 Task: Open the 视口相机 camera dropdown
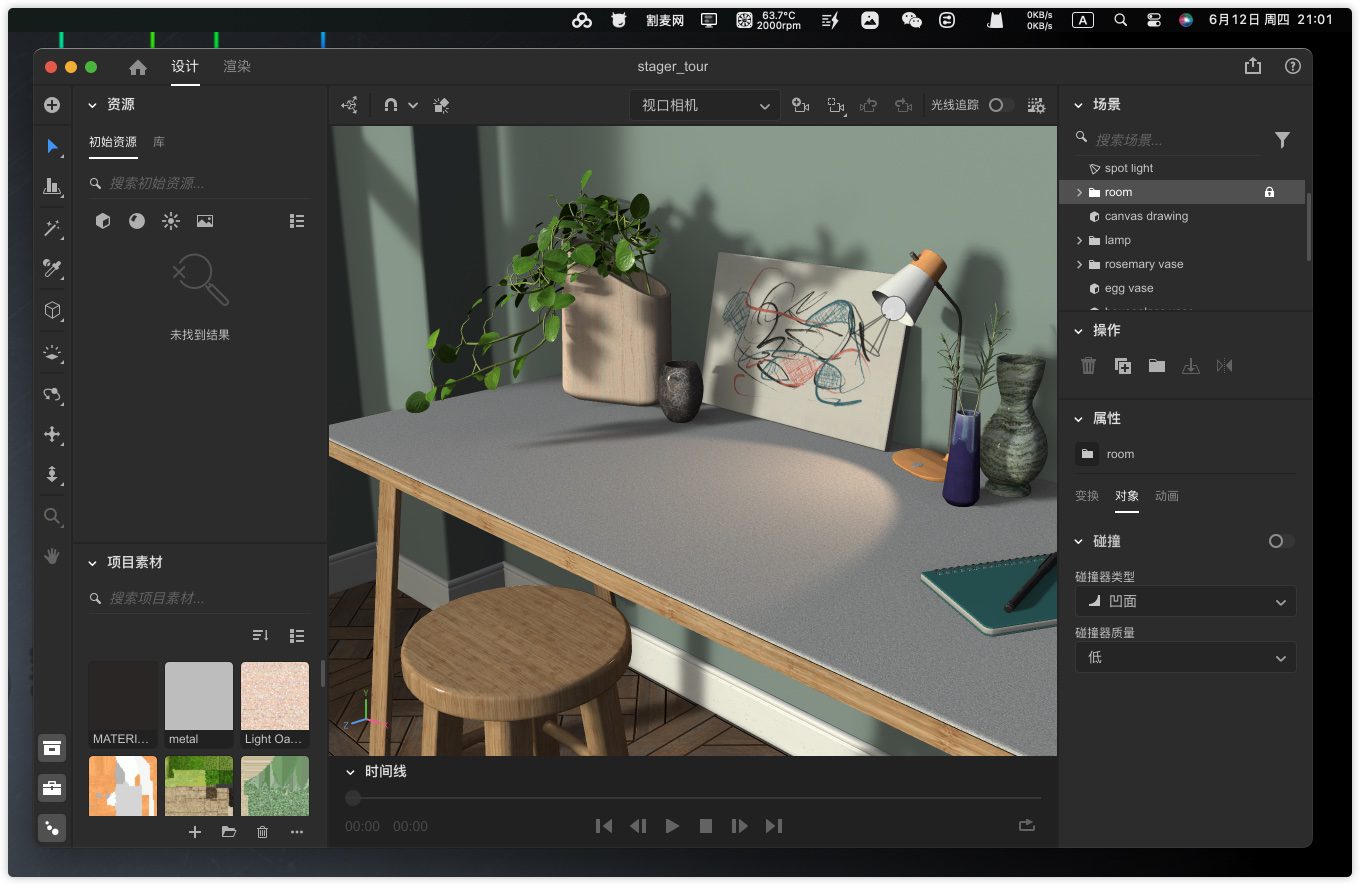coord(704,105)
